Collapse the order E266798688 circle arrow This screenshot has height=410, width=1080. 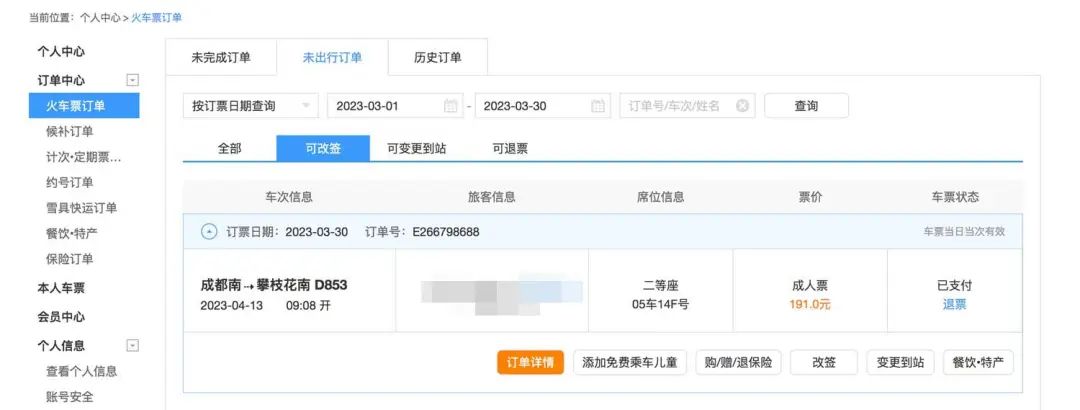coord(209,232)
